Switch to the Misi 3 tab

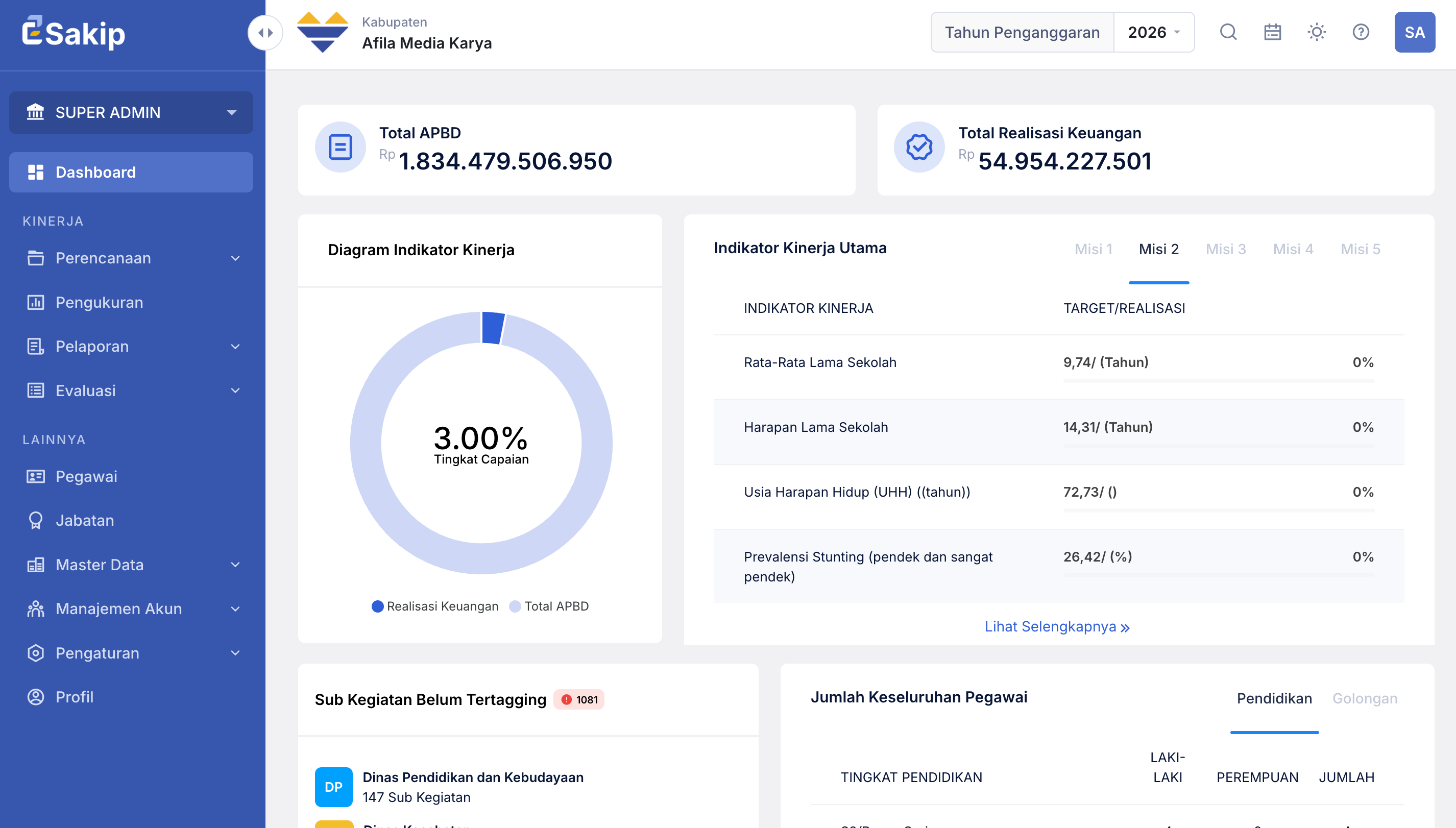coord(1226,249)
